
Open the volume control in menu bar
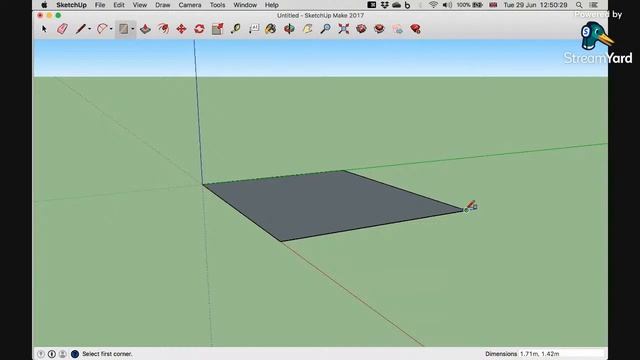447,5
